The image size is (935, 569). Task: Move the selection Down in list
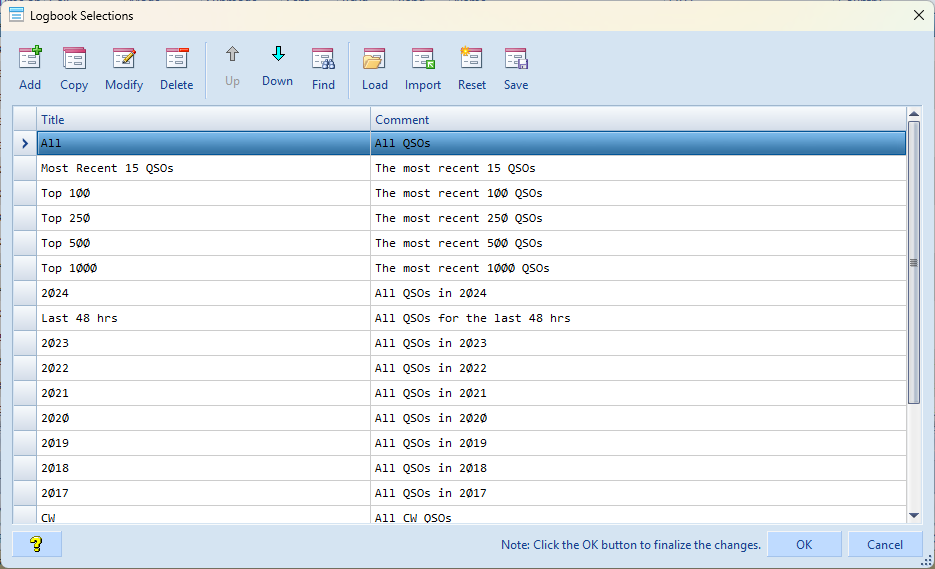pyautogui.click(x=277, y=66)
